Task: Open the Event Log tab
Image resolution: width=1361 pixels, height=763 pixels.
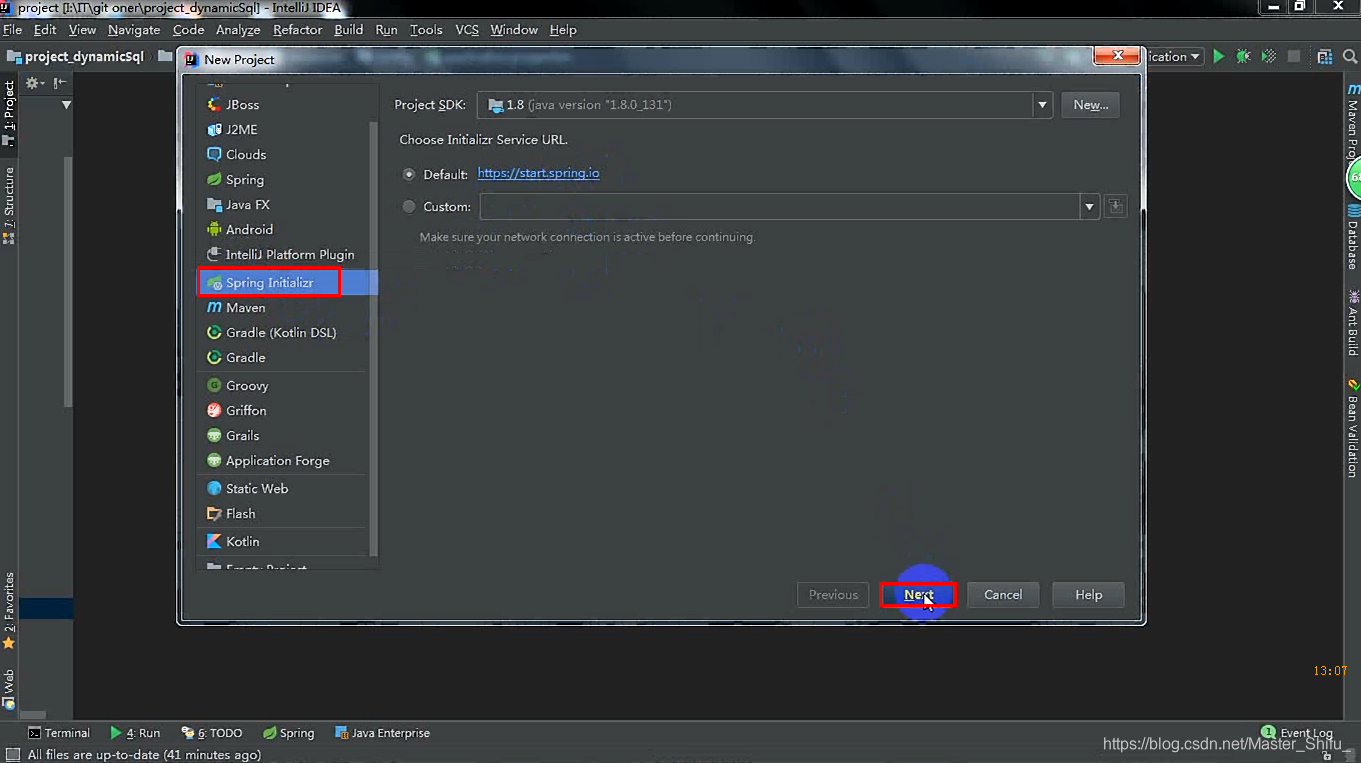Action: [x=1297, y=733]
